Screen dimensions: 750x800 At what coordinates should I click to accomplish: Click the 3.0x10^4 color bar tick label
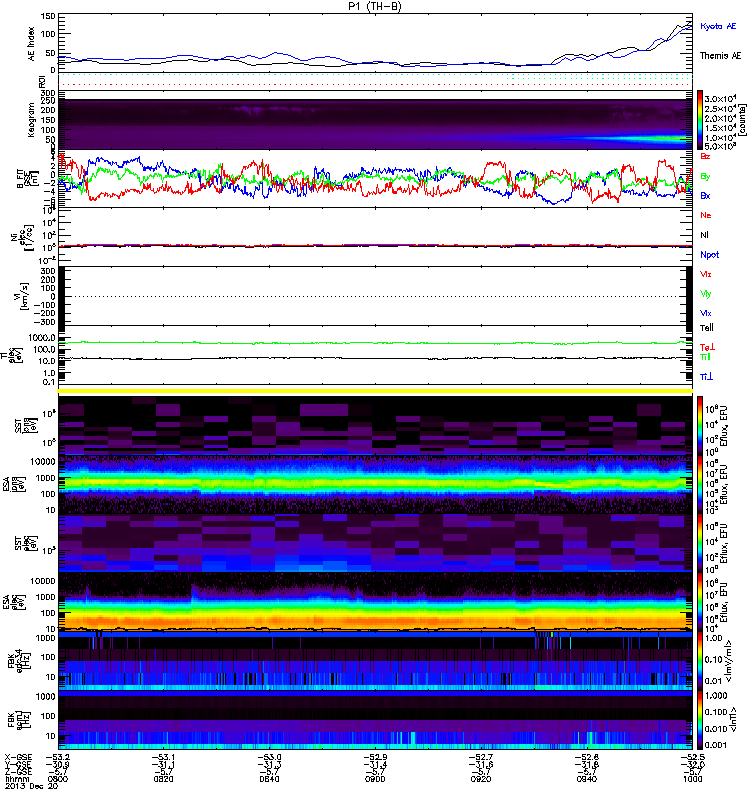(720, 98)
